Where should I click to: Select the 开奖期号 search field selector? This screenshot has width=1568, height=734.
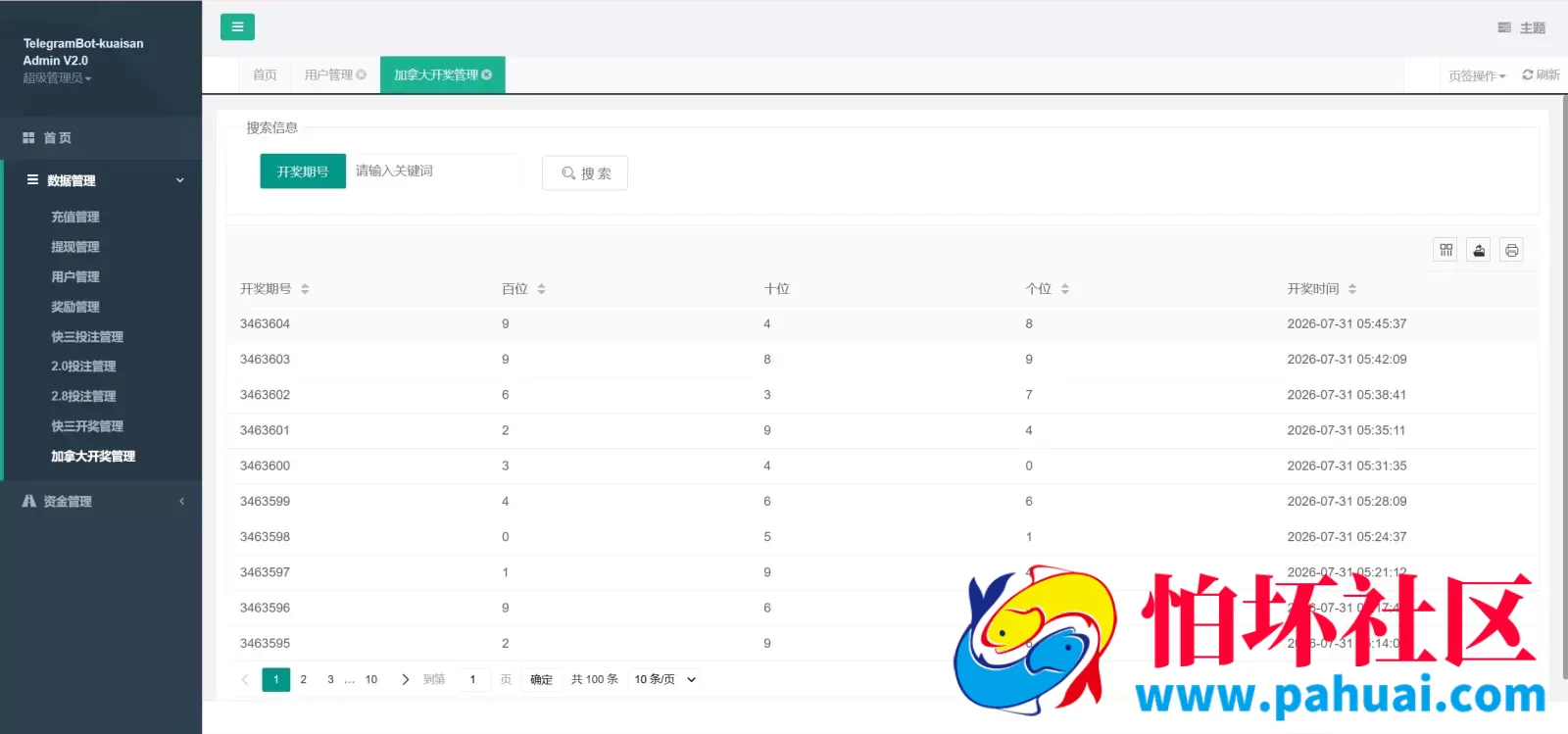[x=303, y=171]
